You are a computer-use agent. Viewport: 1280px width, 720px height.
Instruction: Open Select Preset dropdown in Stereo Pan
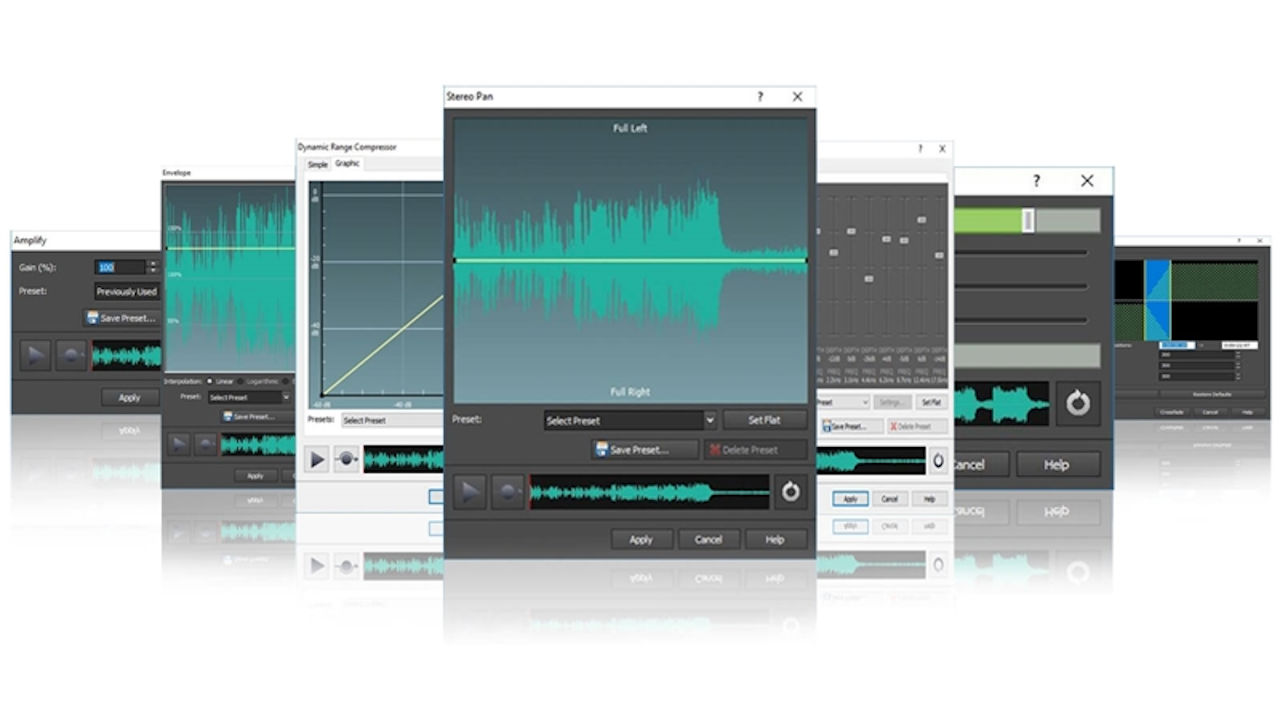click(630, 420)
